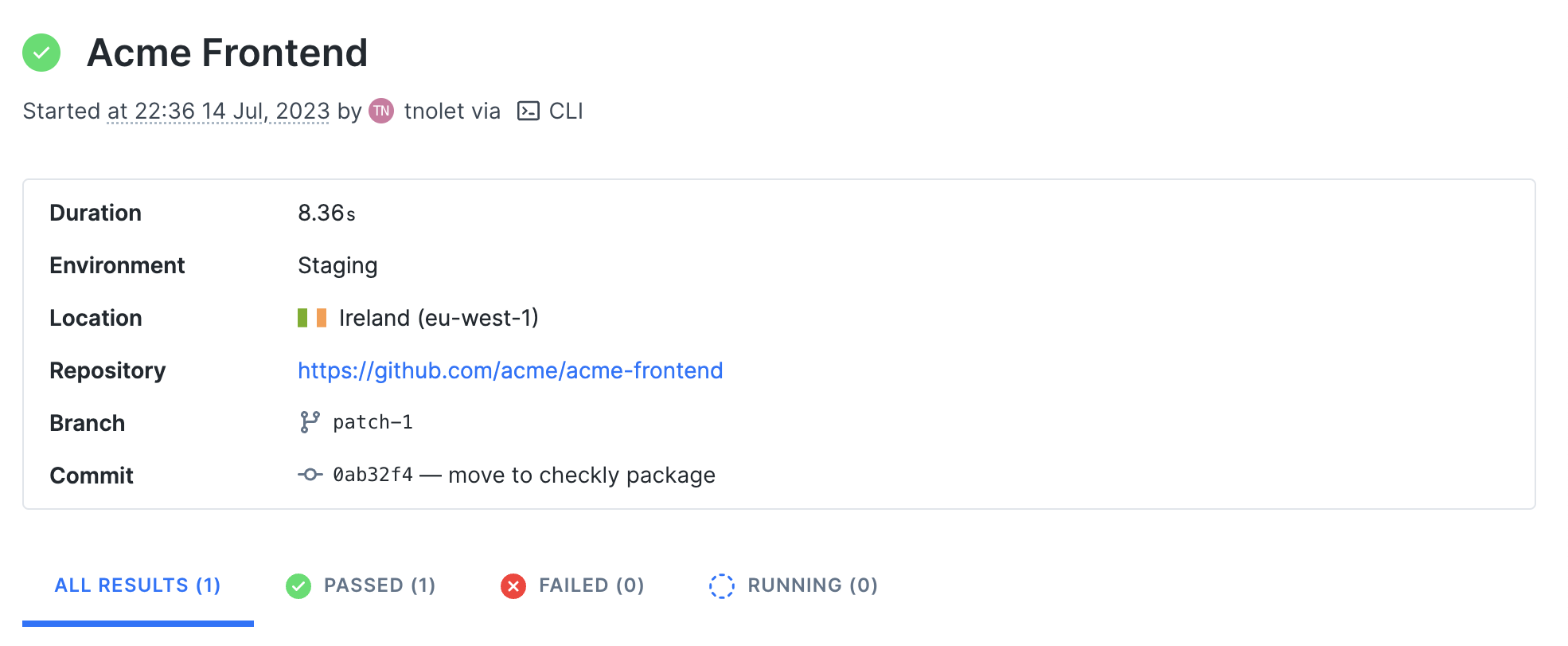Click the green success checkmark icon
Screen dimensions: 1568x646
[x=41, y=53]
